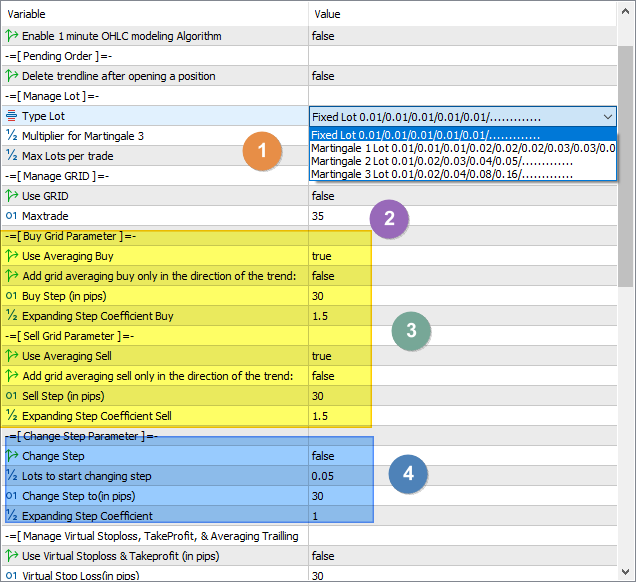Click the Use Averaging Buy arrow icon
This screenshot has width=636, height=582.
click(x=12, y=256)
